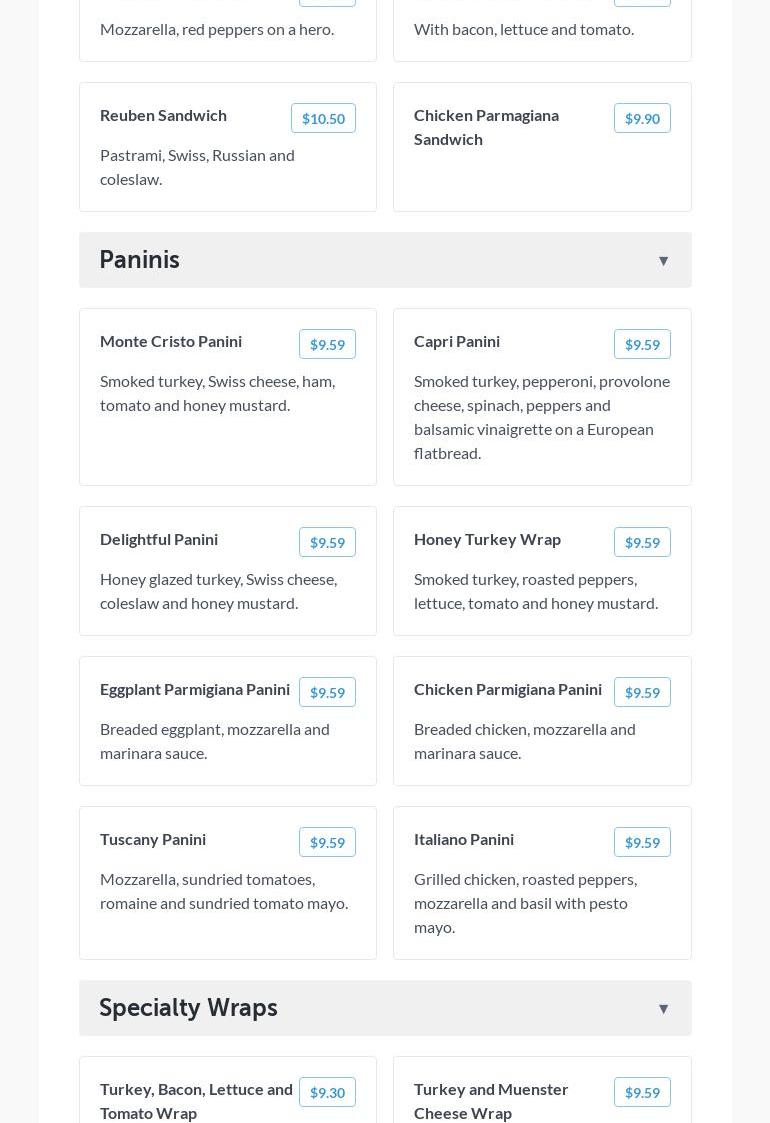Image resolution: width=770 pixels, height=1123 pixels.
Task: Click the Paninis category header
Action: pyautogui.click(x=140, y=260)
